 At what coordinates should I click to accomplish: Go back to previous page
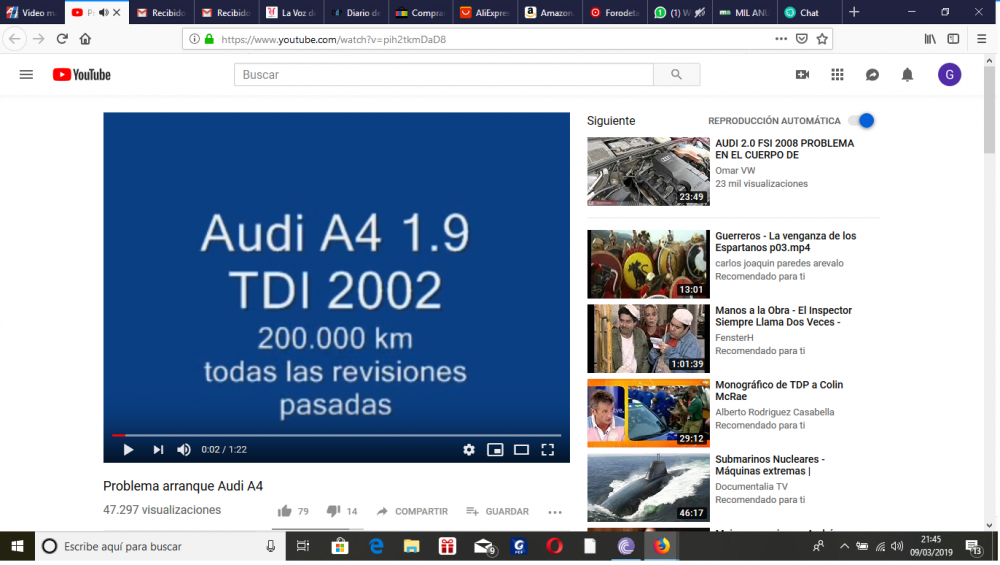[x=15, y=39]
